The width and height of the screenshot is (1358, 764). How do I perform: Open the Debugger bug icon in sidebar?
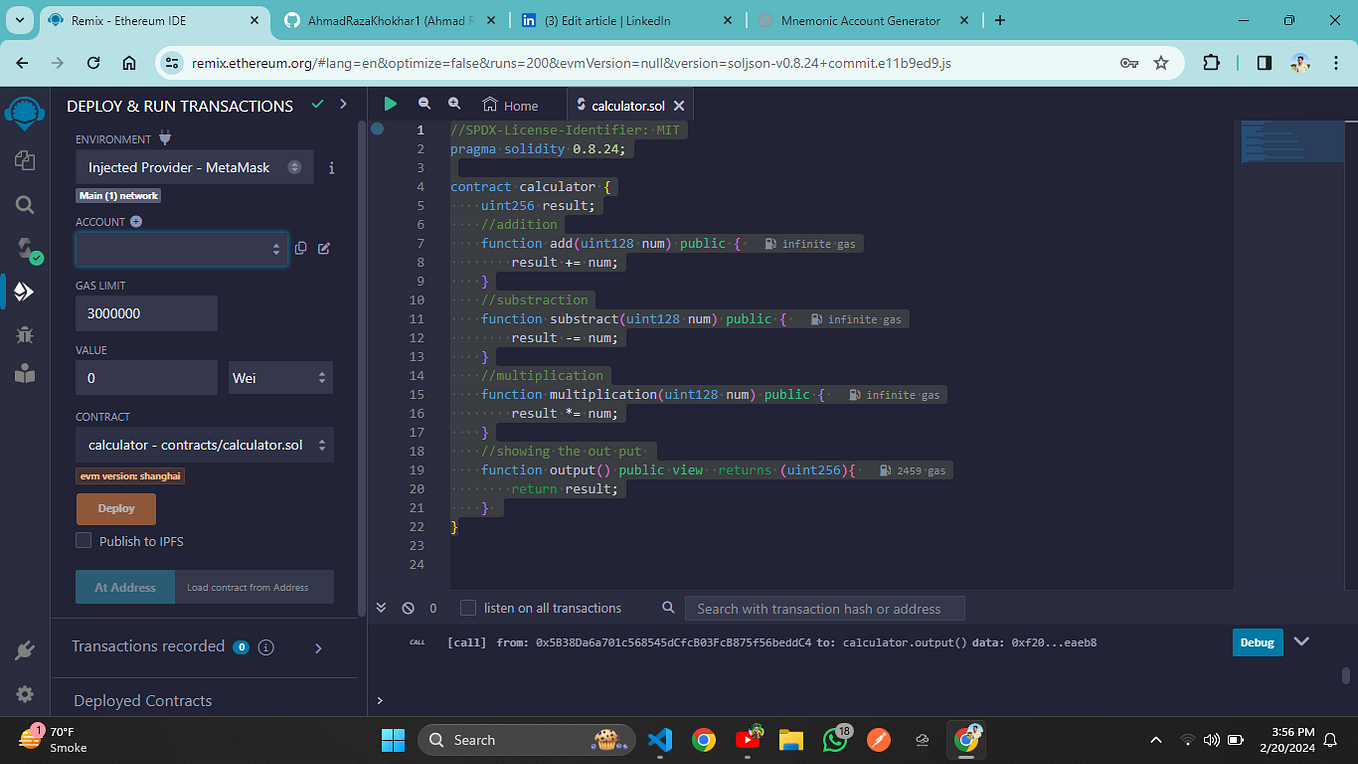(x=25, y=335)
